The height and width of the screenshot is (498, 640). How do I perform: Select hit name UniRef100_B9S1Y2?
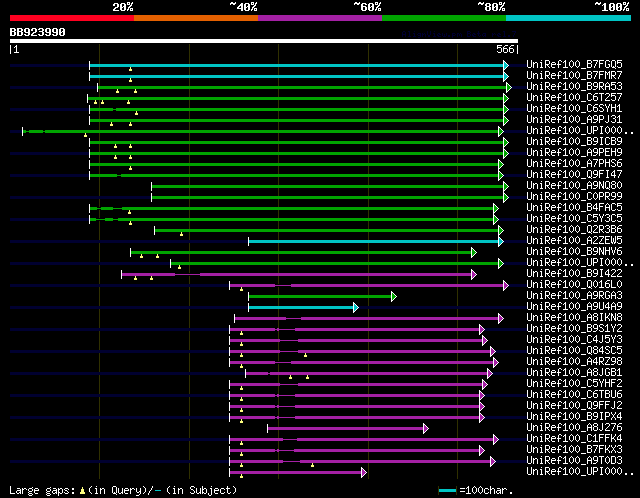[574, 329]
